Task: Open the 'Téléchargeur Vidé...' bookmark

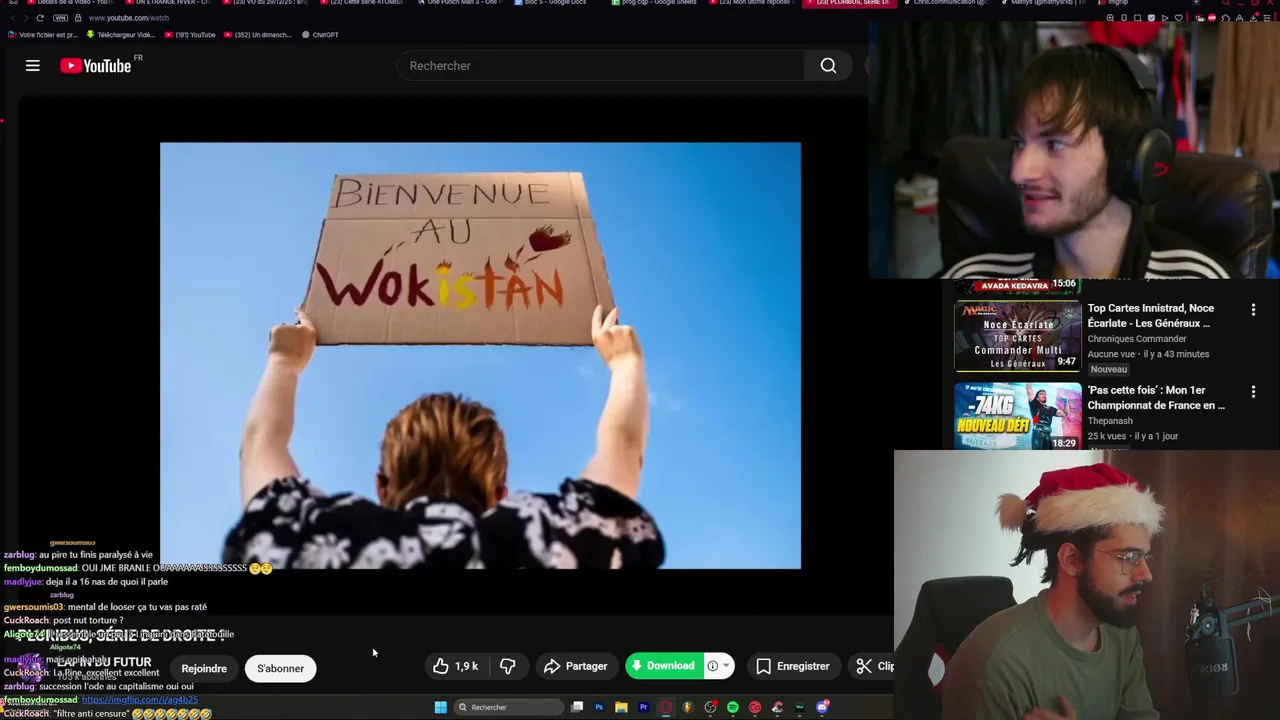Action: [x=121, y=35]
